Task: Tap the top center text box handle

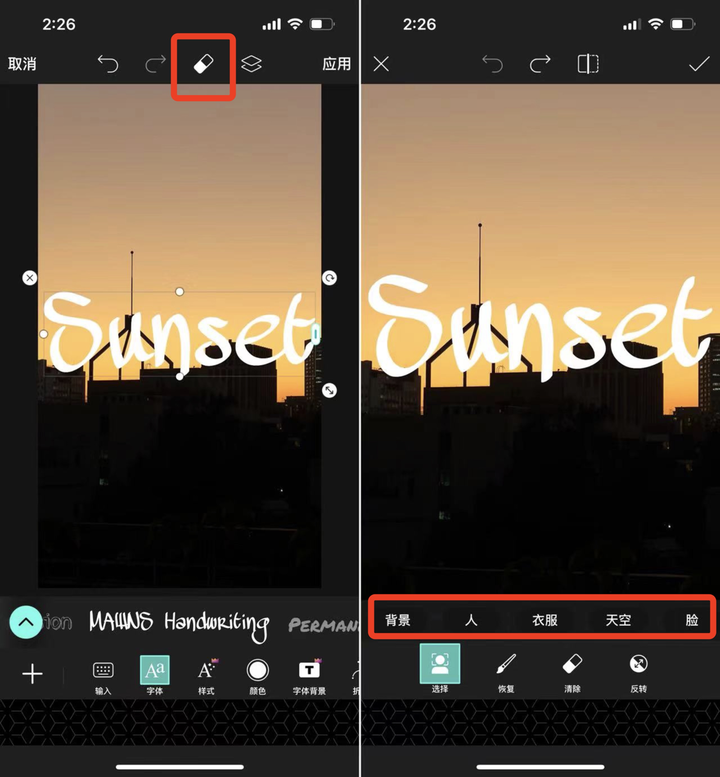Action: click(179, 292)
